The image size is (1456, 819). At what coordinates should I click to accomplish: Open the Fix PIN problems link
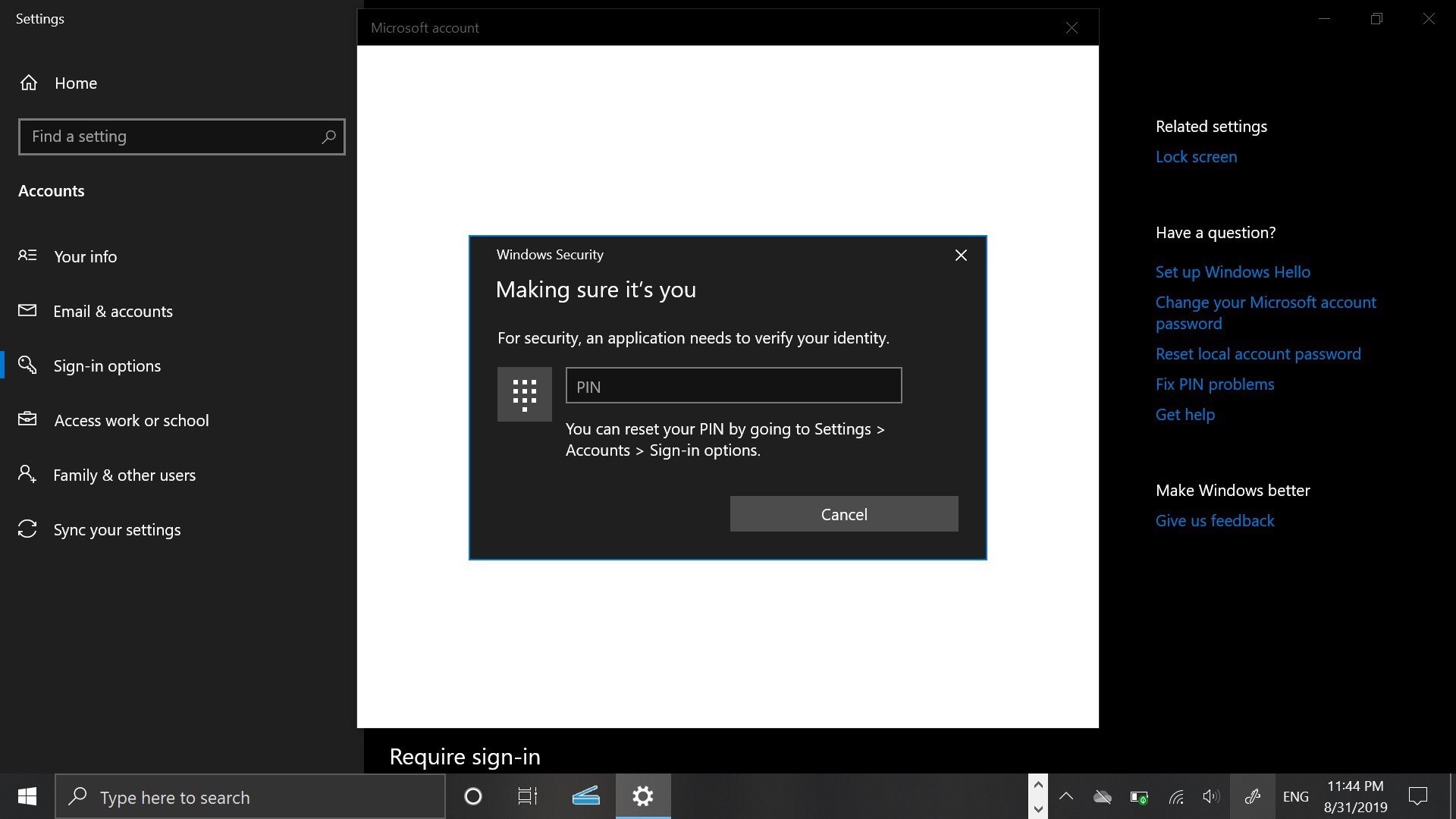click(x=1215, y=384)
